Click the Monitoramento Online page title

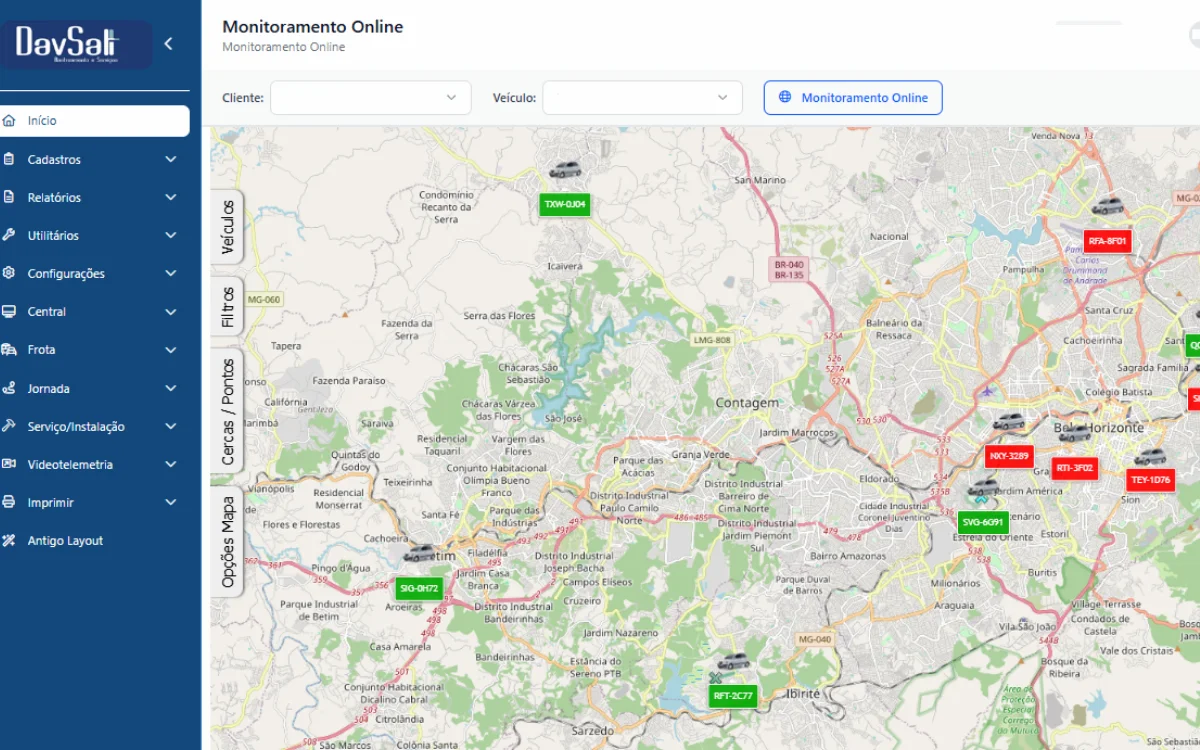[313, 27]
